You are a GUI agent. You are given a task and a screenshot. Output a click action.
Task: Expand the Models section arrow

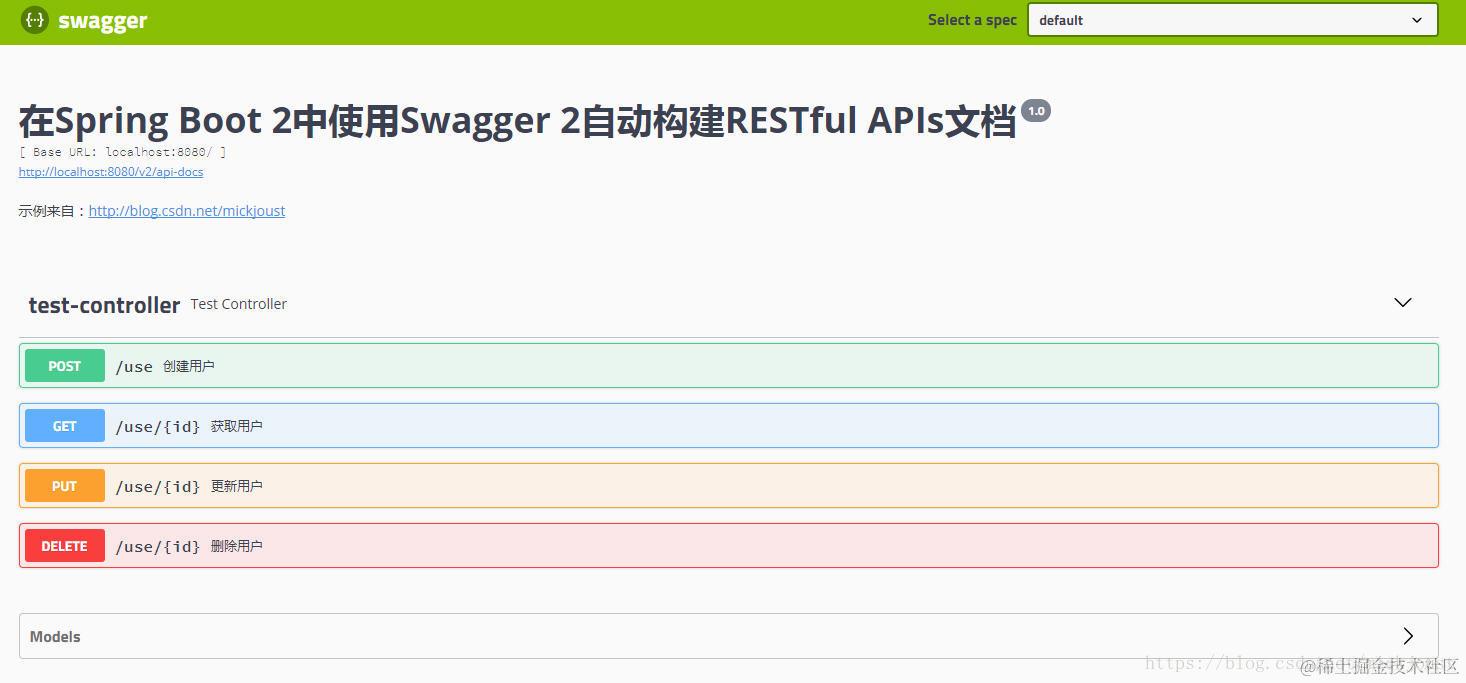tap(1408, 636)
